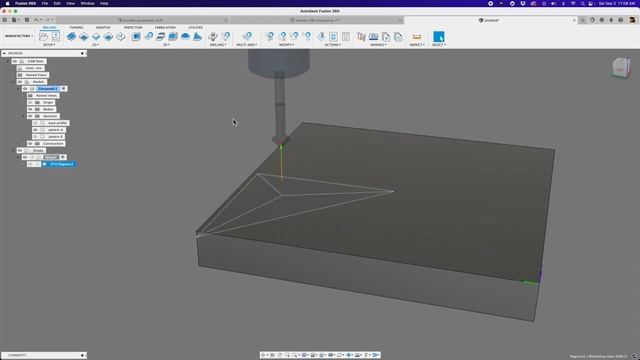Toggle visibility eye for Setups node

coord(20,151)
